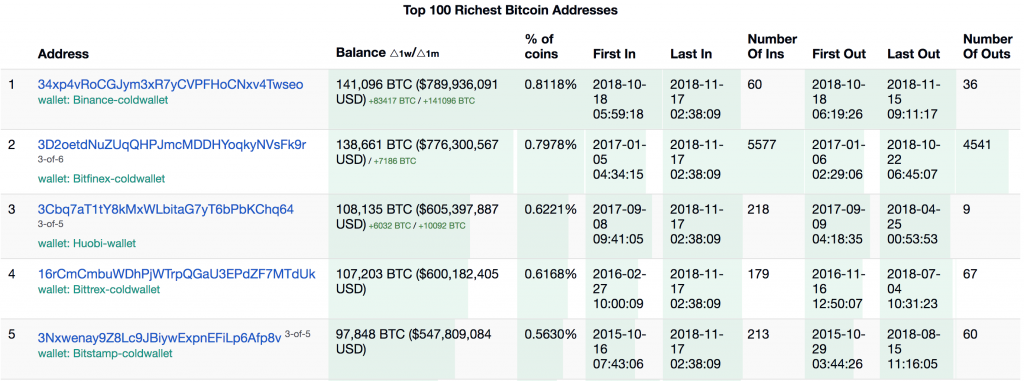Click the Huobi-wallet wallet label
The image size is (1024, 381).
pos(87,243)
